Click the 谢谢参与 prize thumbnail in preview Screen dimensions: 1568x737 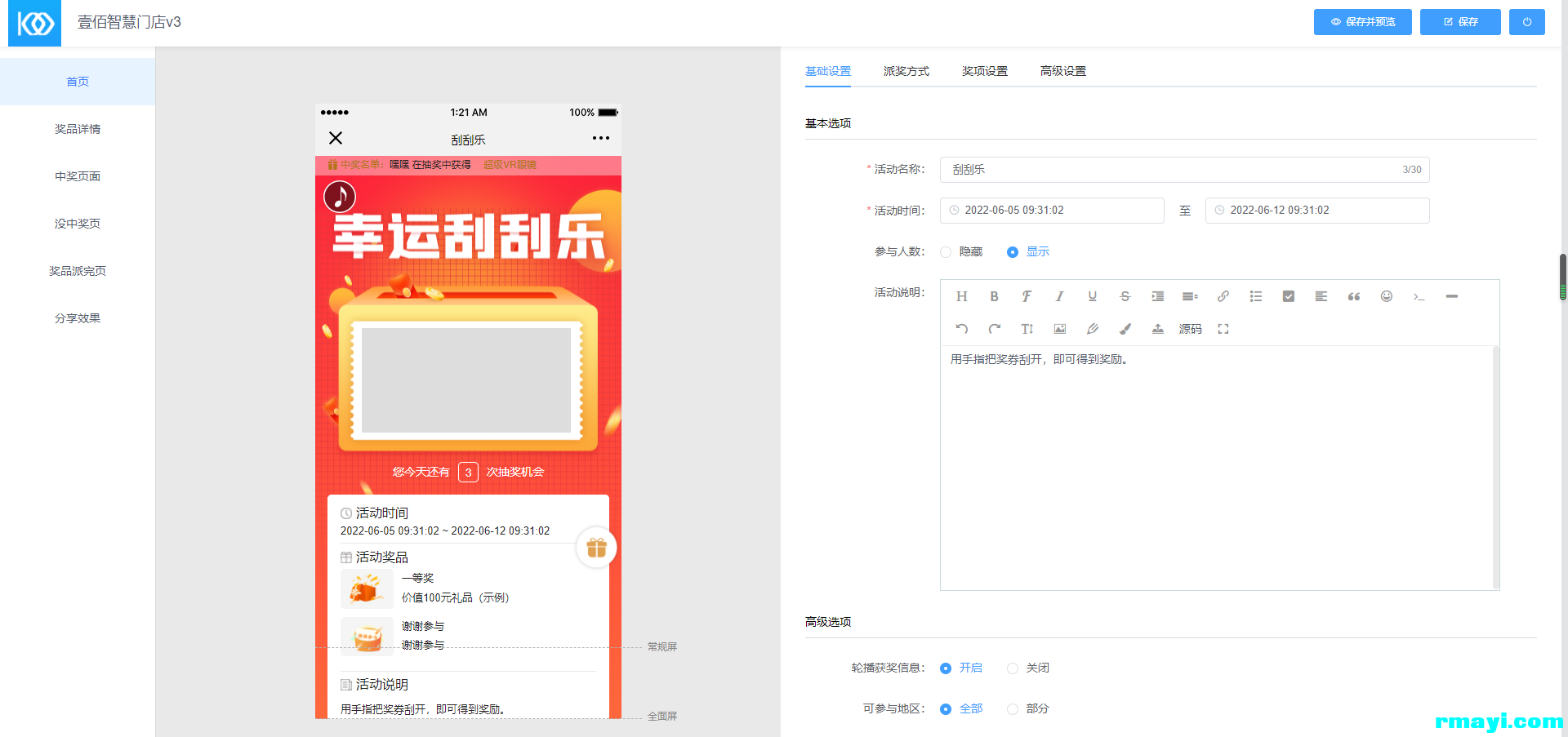coord(367,637)
